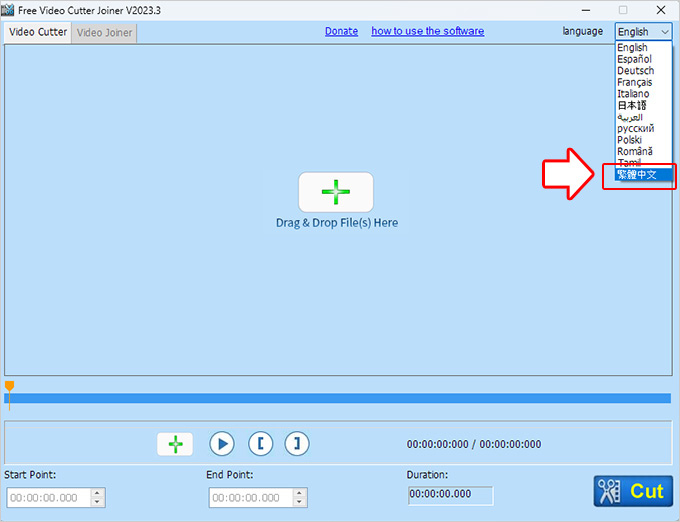Viewport: 680px width, 522px height.
Task: Choose 繁體中文 from the language list
Action: 643,175
